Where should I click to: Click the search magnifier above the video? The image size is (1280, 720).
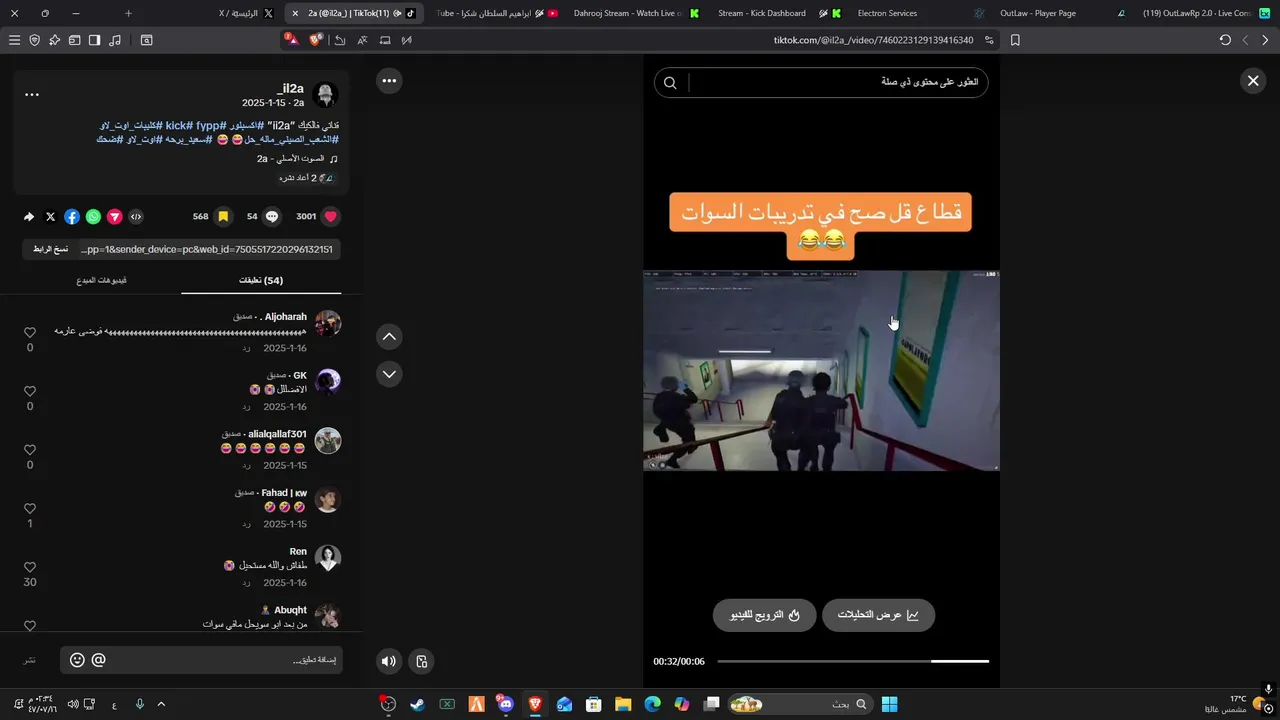[670, 83]
